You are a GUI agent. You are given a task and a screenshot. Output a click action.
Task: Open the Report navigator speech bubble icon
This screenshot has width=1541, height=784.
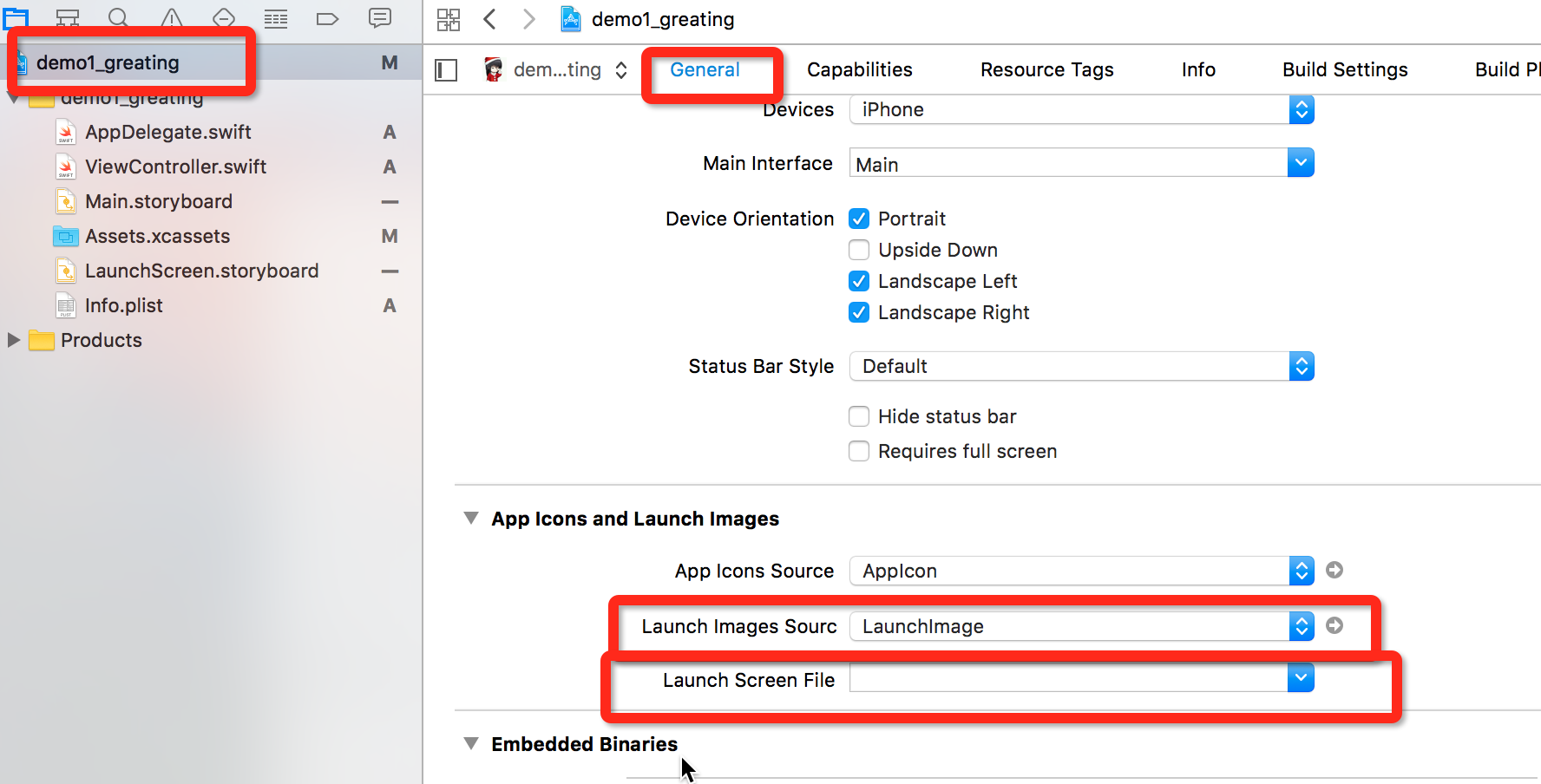pyautogui.click(x=380, y=18)
